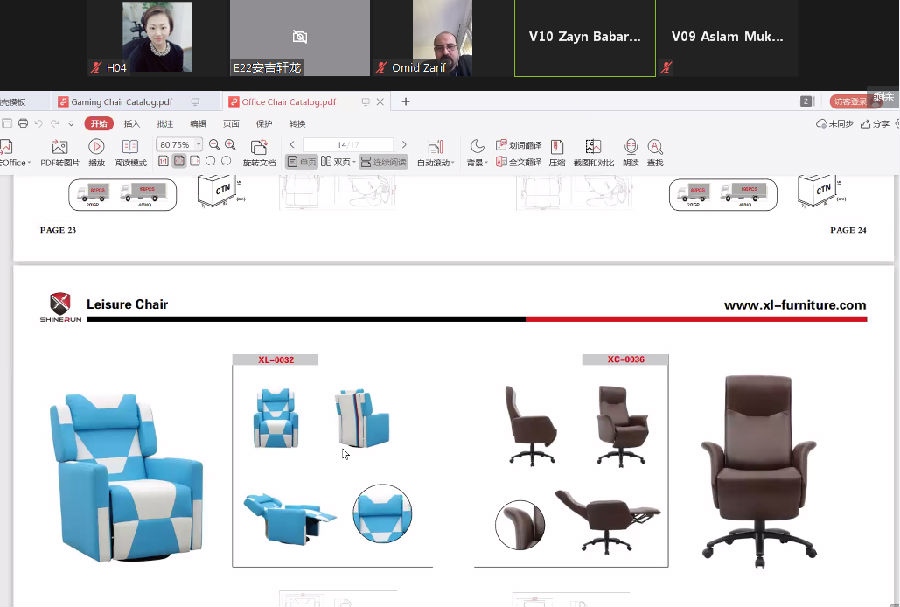Expand the double page (双页) dropdown arrow
The height and width of the screenshot is (607, 900).
click(x=354, y=162)
